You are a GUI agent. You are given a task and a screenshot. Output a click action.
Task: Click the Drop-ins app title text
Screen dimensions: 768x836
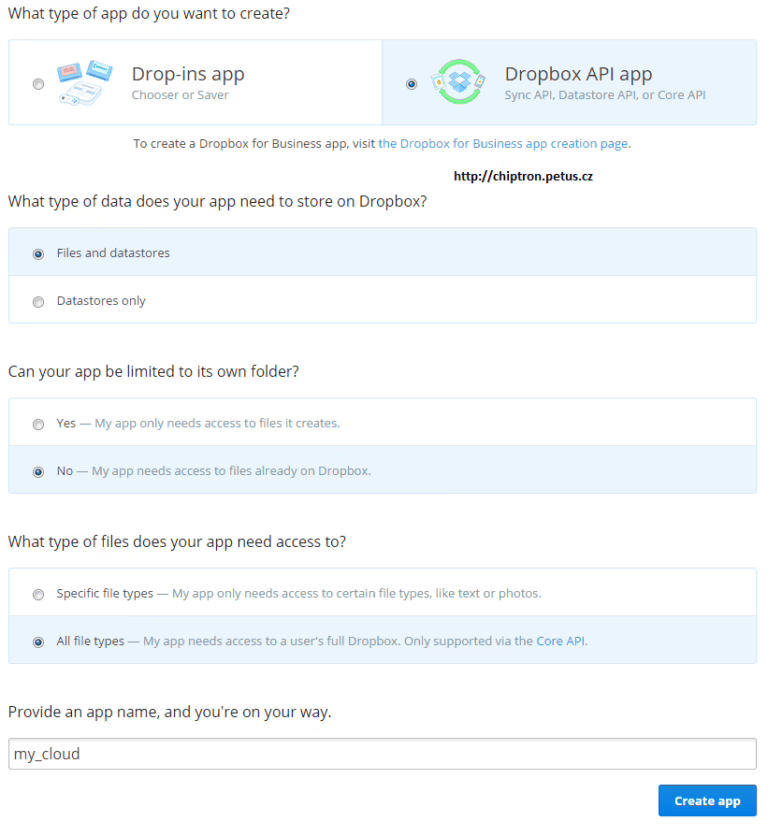[x=188, y=74]
